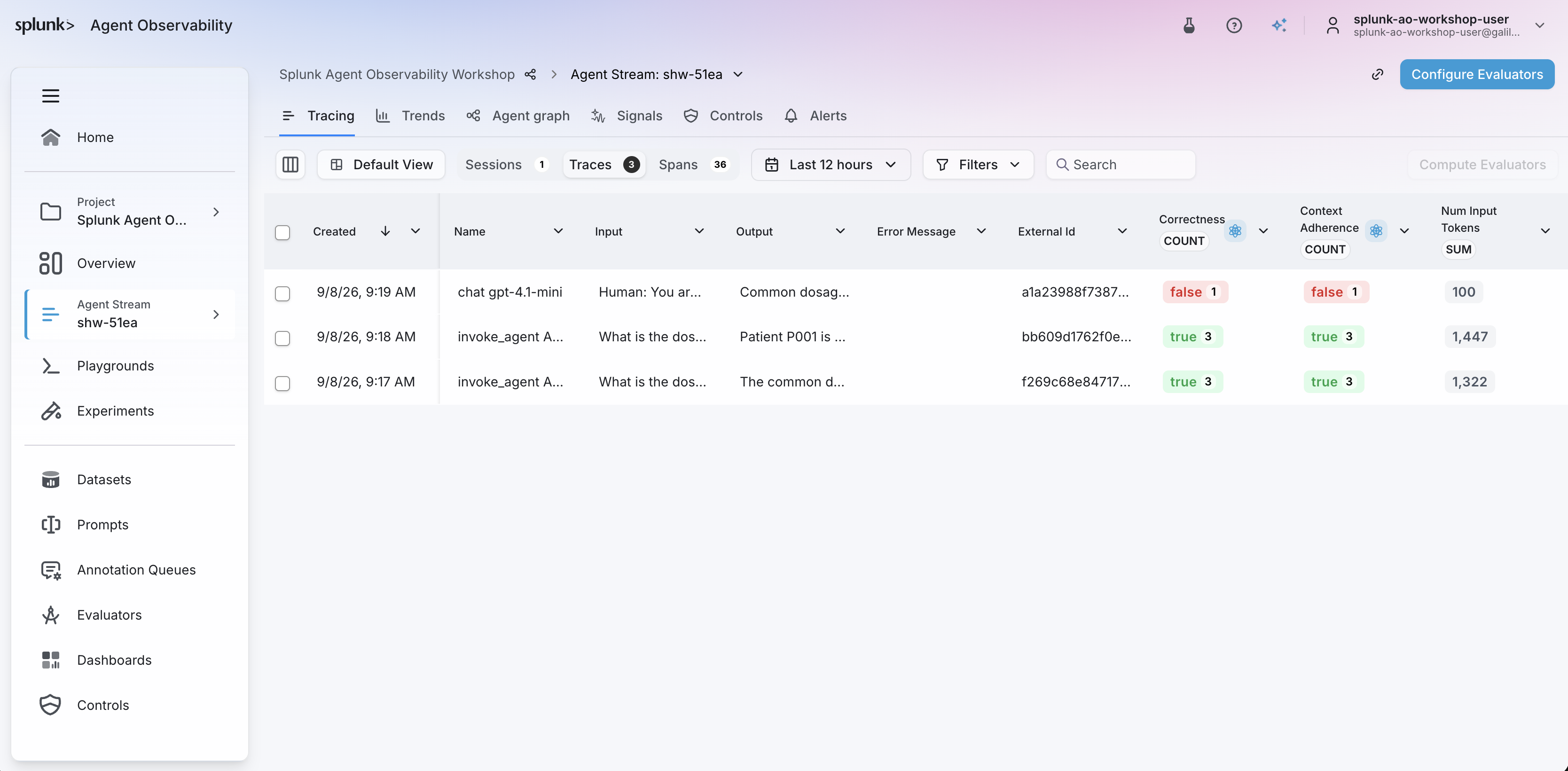1568x771 pixels.
Task: Go to Home in sidebar
Action: click(130, 137)
